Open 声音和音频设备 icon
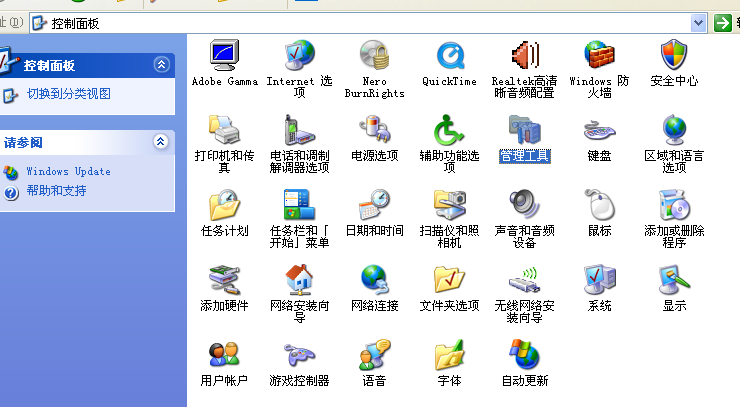The image size is (740, 407). click(x=524, y=206)
